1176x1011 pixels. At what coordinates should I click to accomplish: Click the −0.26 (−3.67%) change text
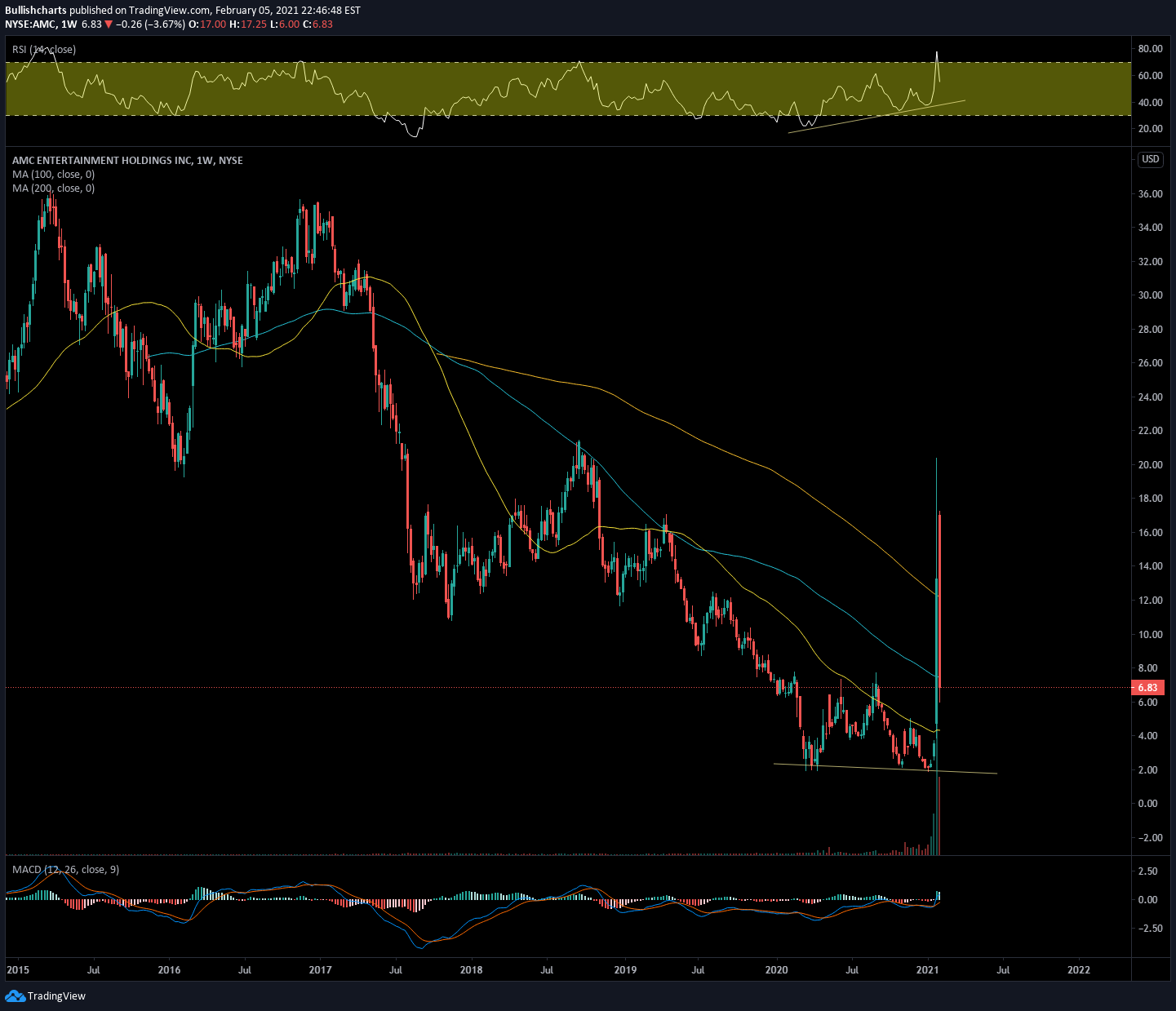coord(151,24)
